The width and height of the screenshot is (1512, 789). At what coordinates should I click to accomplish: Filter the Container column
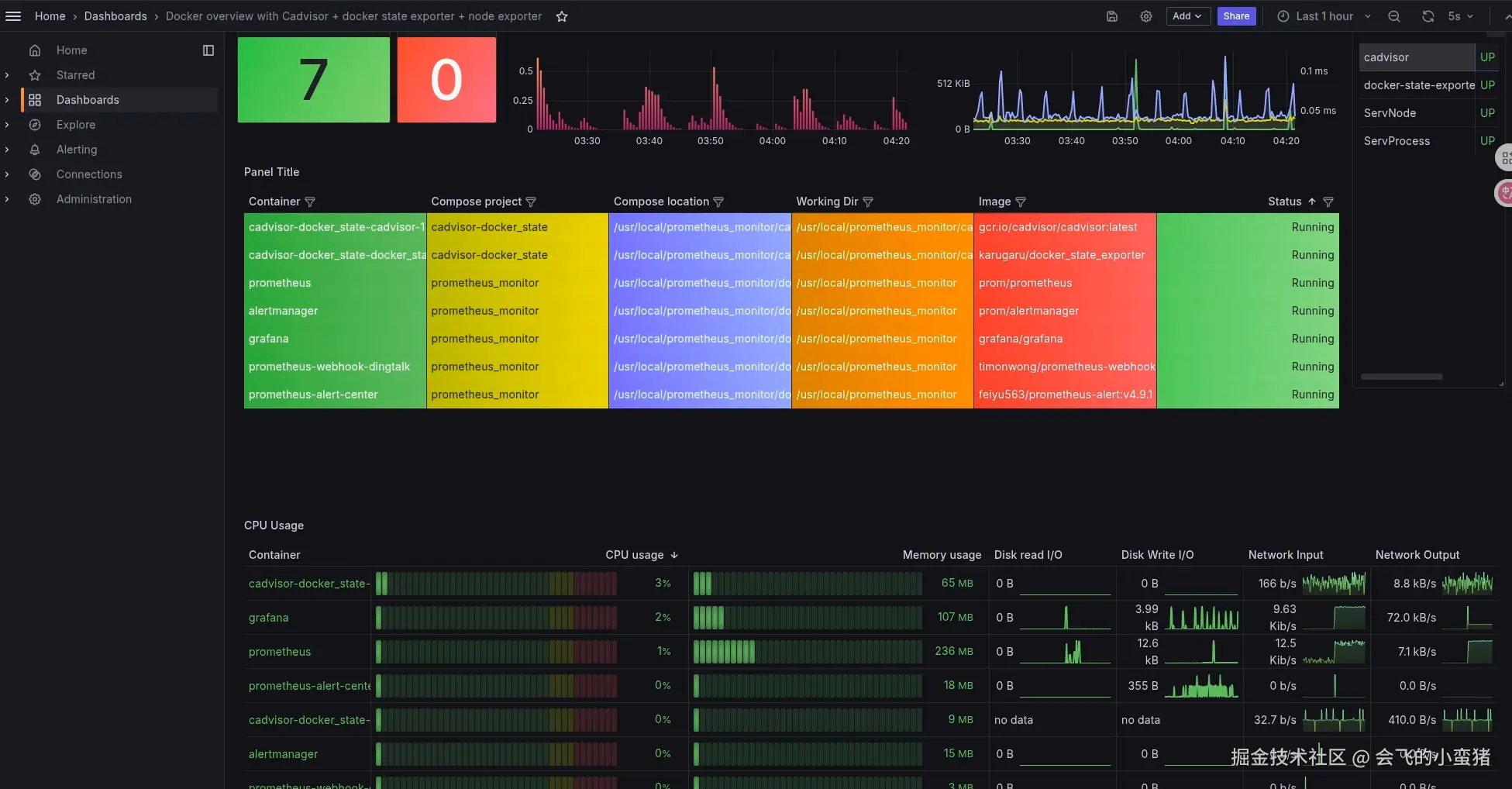pos(310,202)
